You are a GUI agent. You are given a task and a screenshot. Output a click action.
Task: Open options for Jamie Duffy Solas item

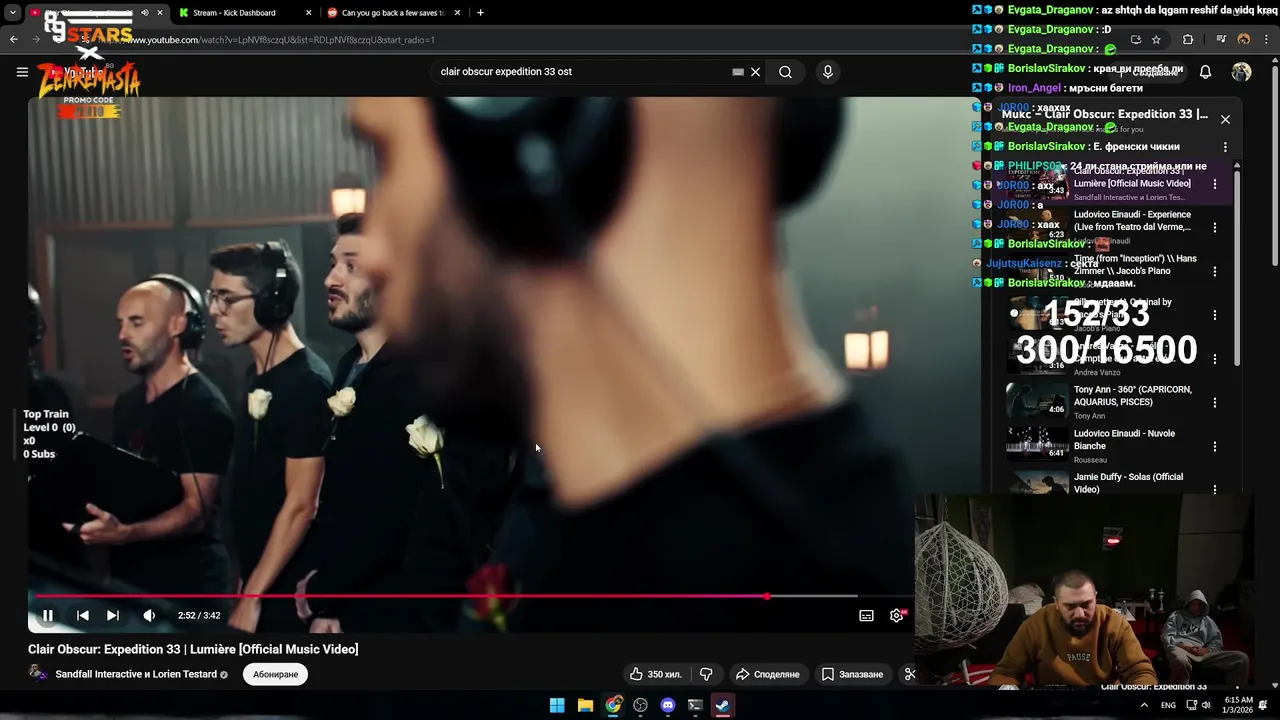[1215, 490]
